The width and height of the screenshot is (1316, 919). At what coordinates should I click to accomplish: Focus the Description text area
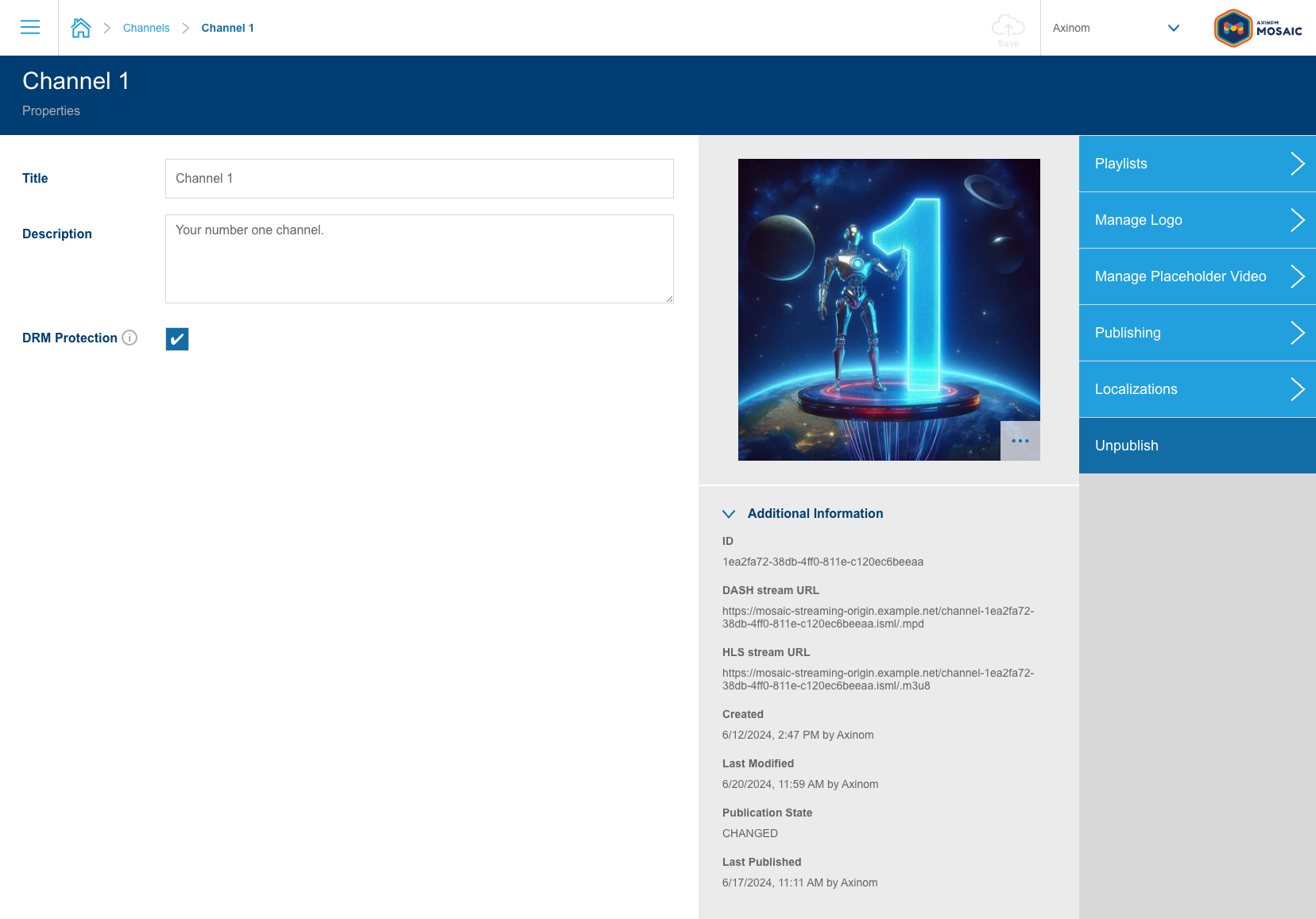pyautogui.click(x=419, y=259)
